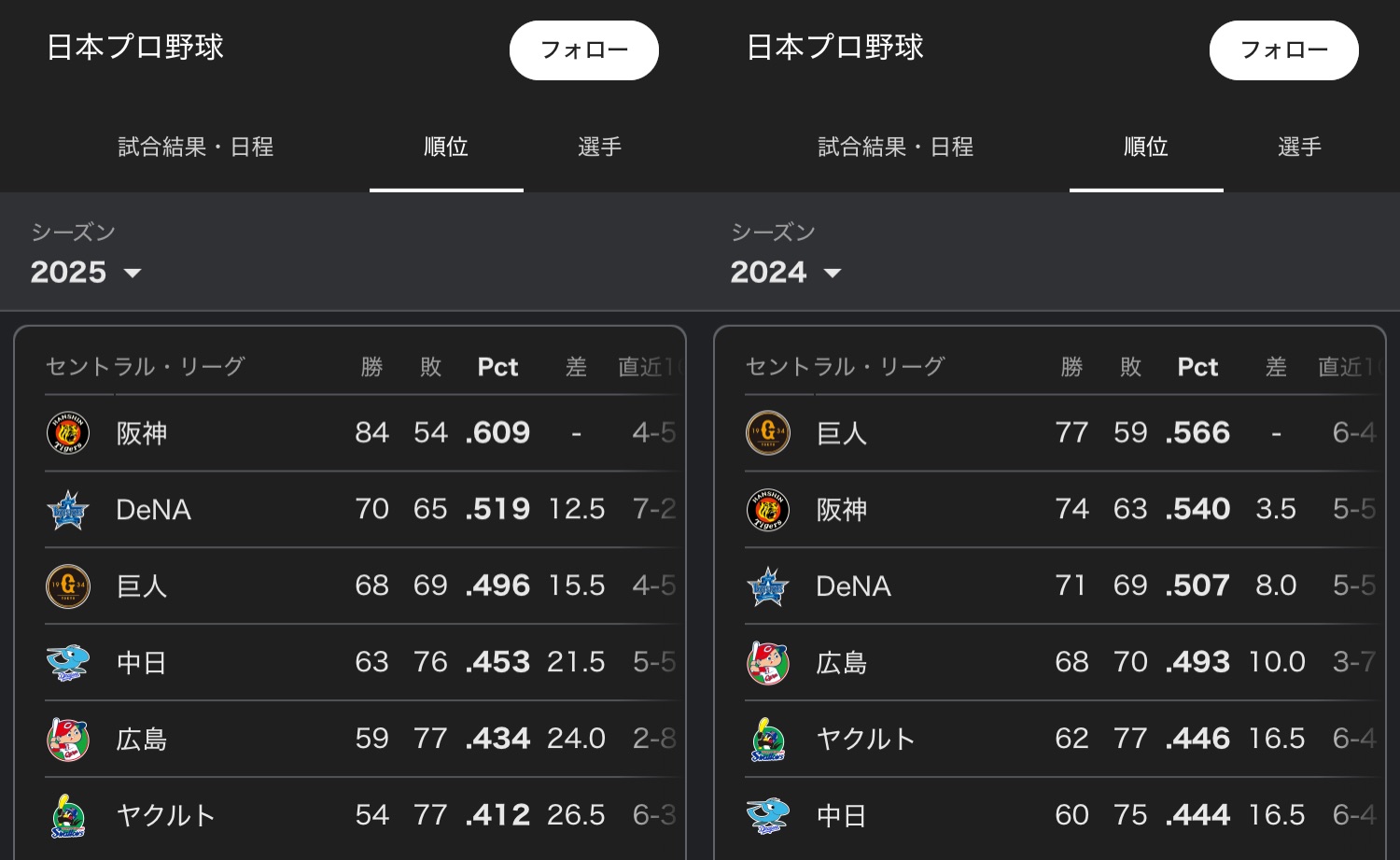This screenshot has width=1400, height=860.
Task: Click the Hanshin Tigers logo in 2024 standings
Action: [x=768, y=510]
